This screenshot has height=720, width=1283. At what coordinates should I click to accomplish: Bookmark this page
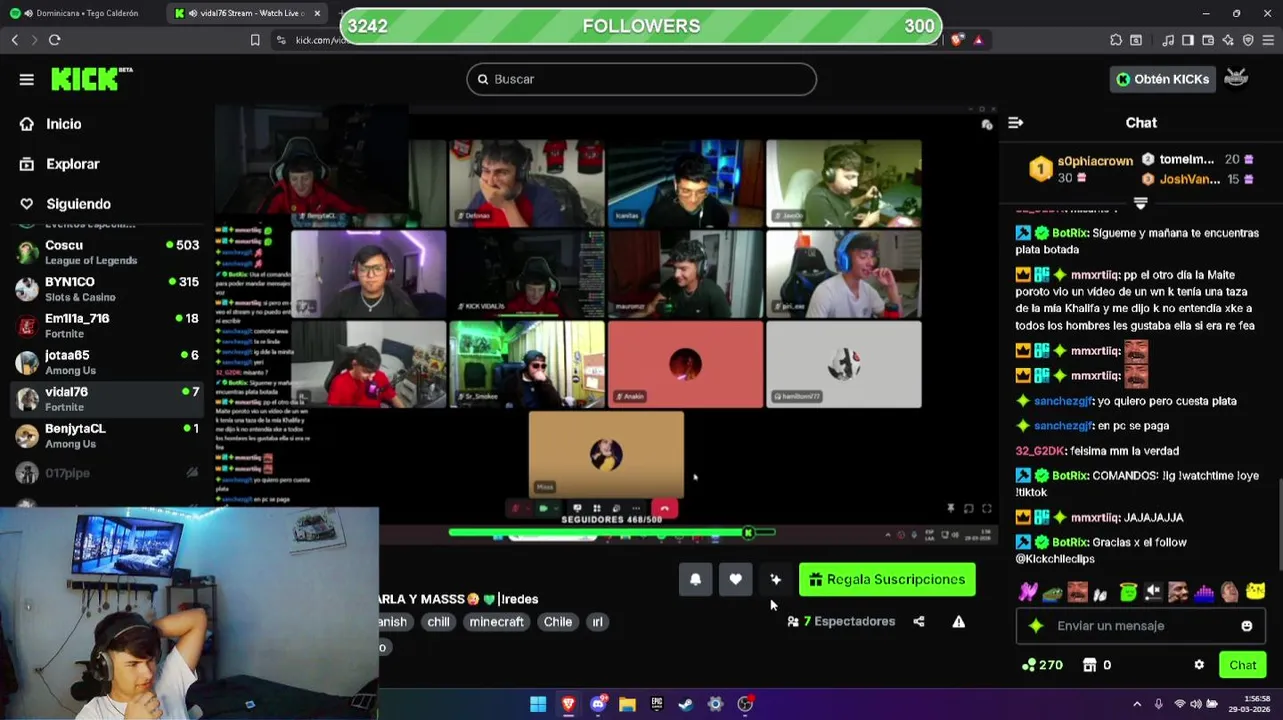click(x=255, y=40)
